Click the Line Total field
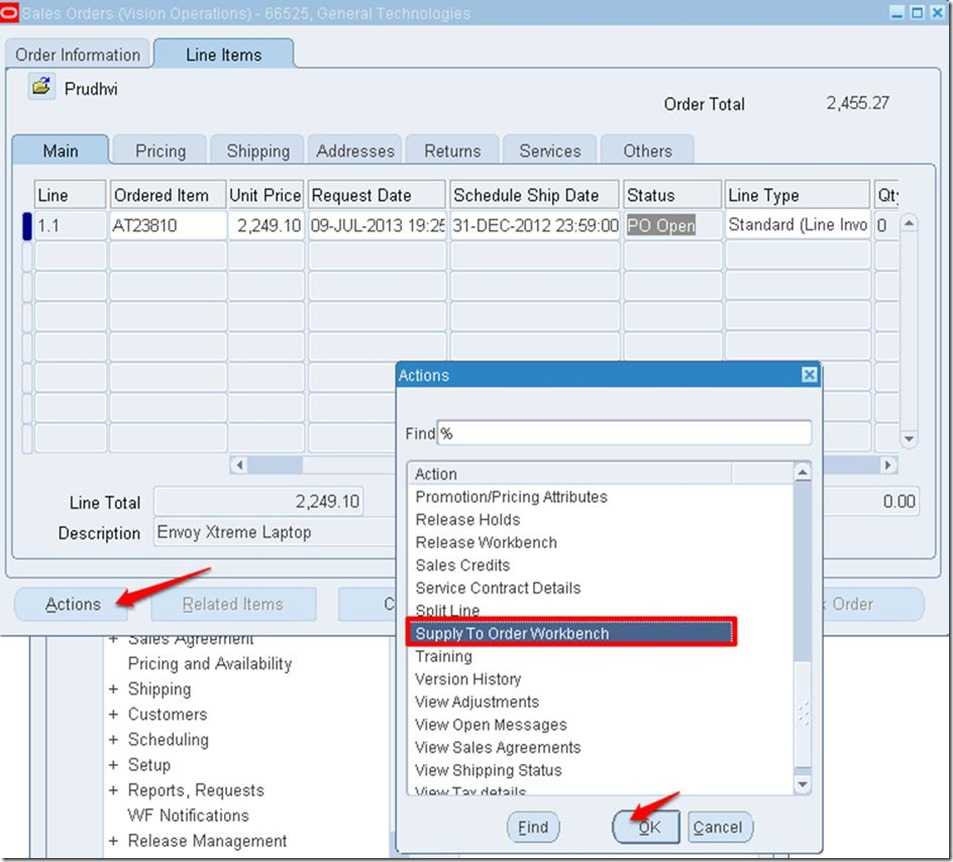Image resolution: width=953 pixels, height=862 pixels. (258, 502)
